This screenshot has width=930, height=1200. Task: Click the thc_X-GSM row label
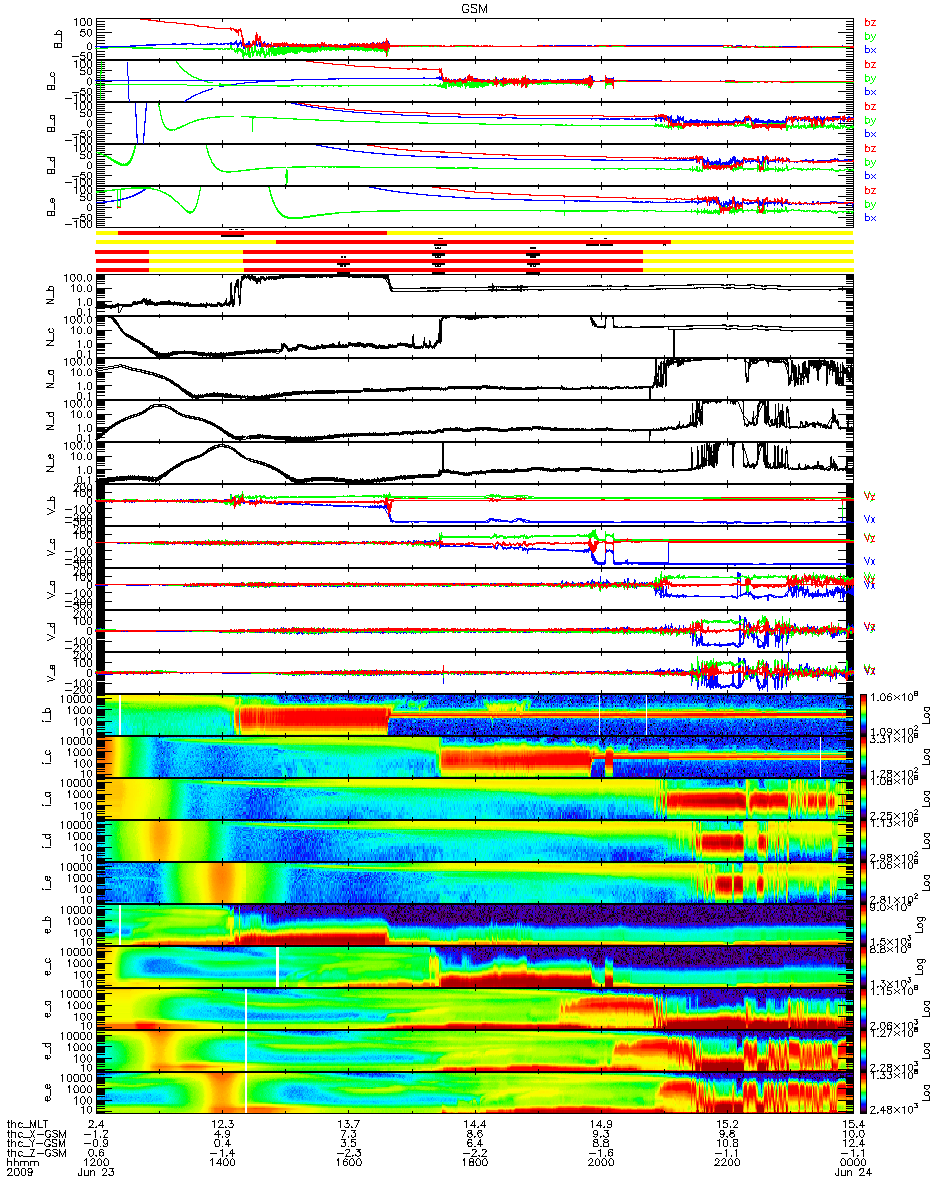pyautogui.click(x=37, y=1135)
